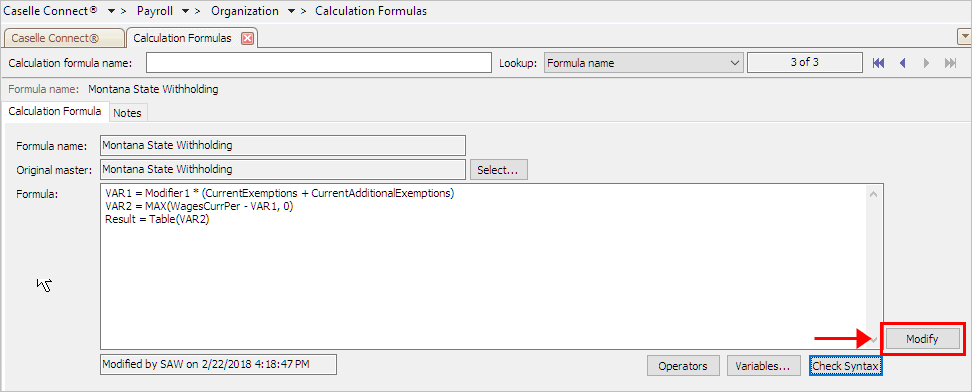Go to the last formula record

(950, 63)
